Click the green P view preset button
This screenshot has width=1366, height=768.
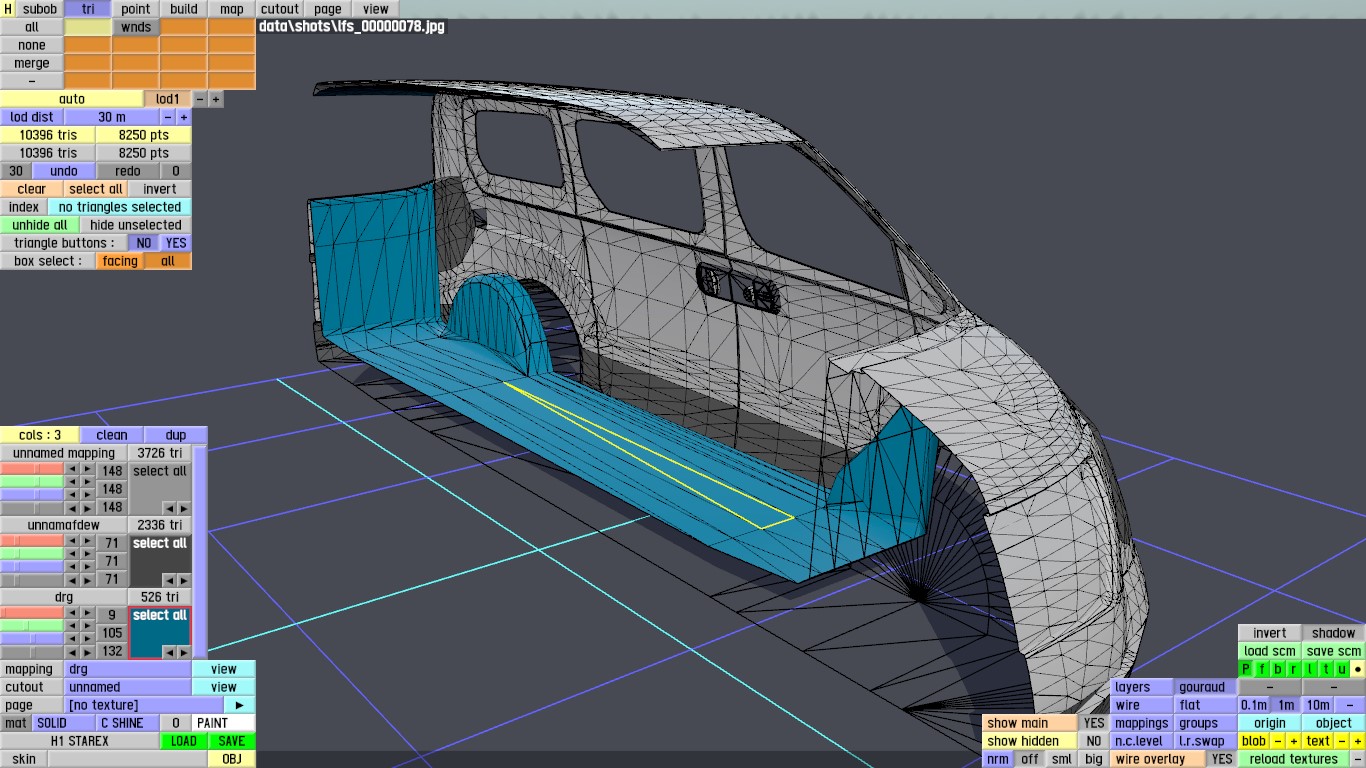[1246, 669]
